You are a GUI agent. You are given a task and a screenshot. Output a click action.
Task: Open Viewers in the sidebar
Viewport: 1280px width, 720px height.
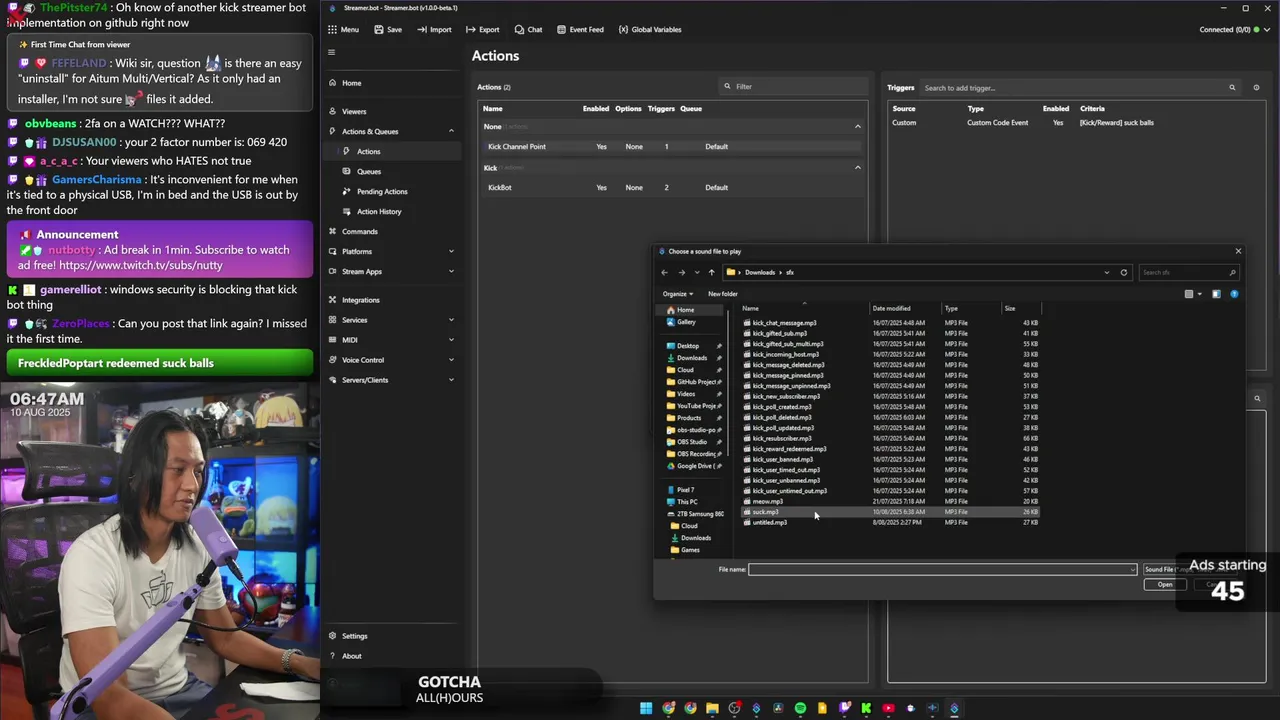392,111
